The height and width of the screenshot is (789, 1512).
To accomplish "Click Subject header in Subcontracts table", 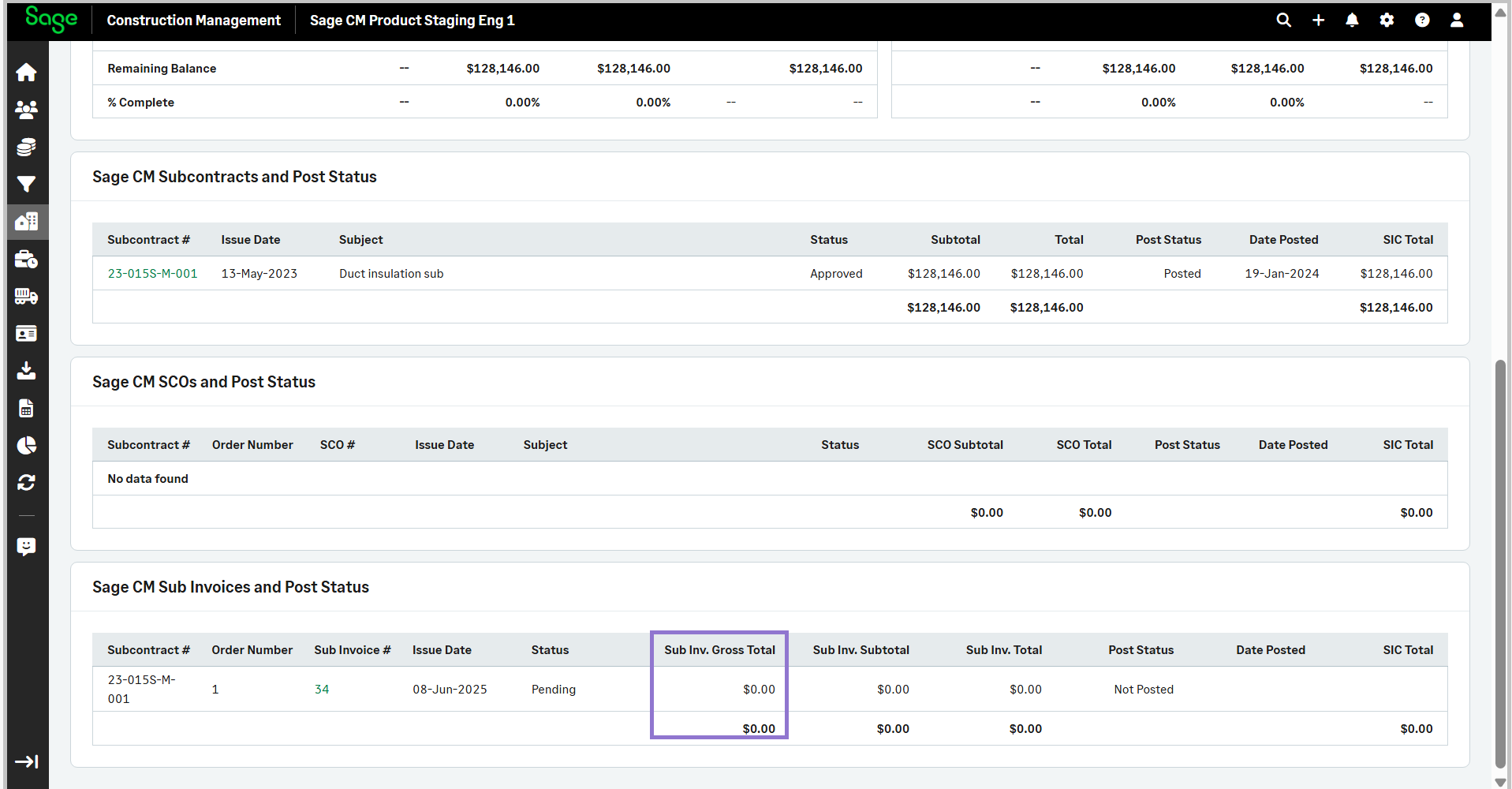I will coord(361,240).
